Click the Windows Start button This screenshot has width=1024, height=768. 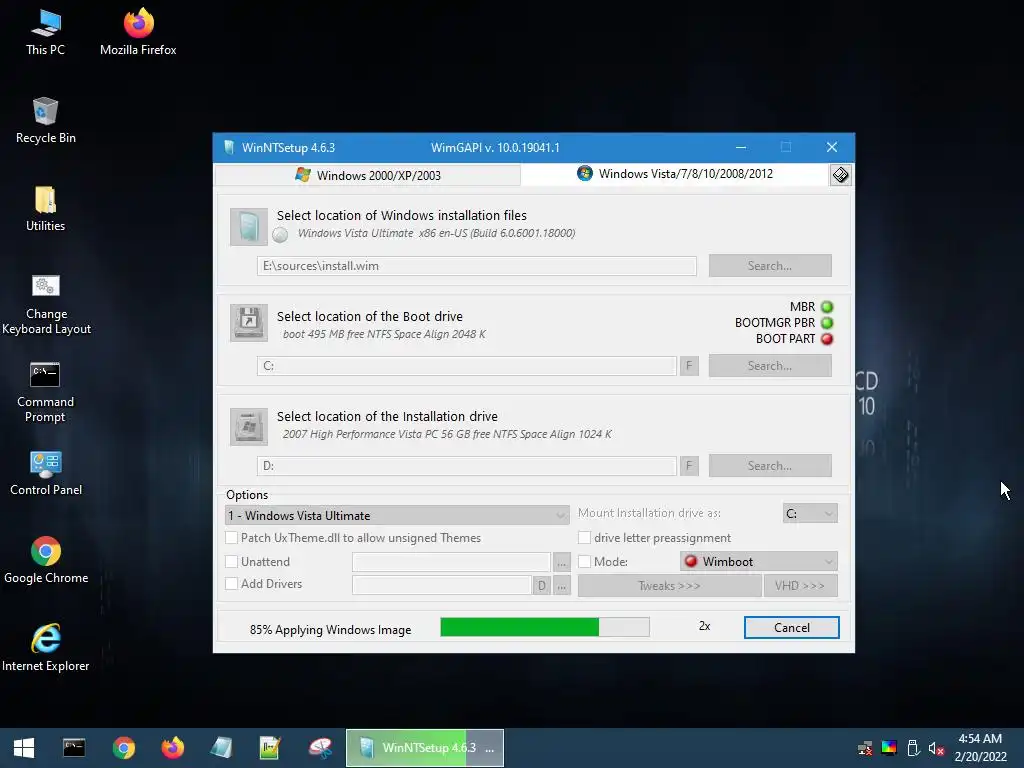(x=24, y=748)
